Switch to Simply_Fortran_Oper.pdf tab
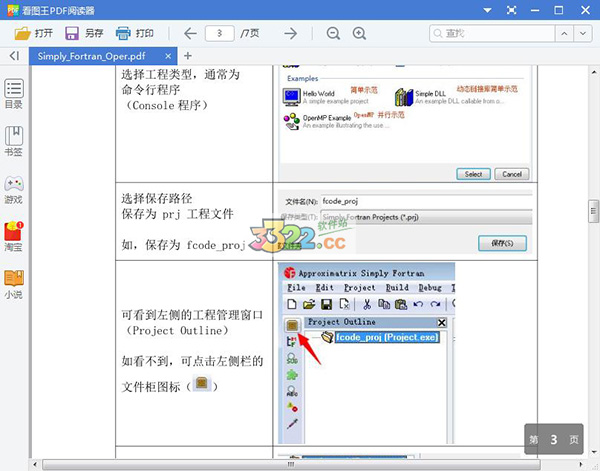This screenshot has height=471, width=600. point(92,56)
